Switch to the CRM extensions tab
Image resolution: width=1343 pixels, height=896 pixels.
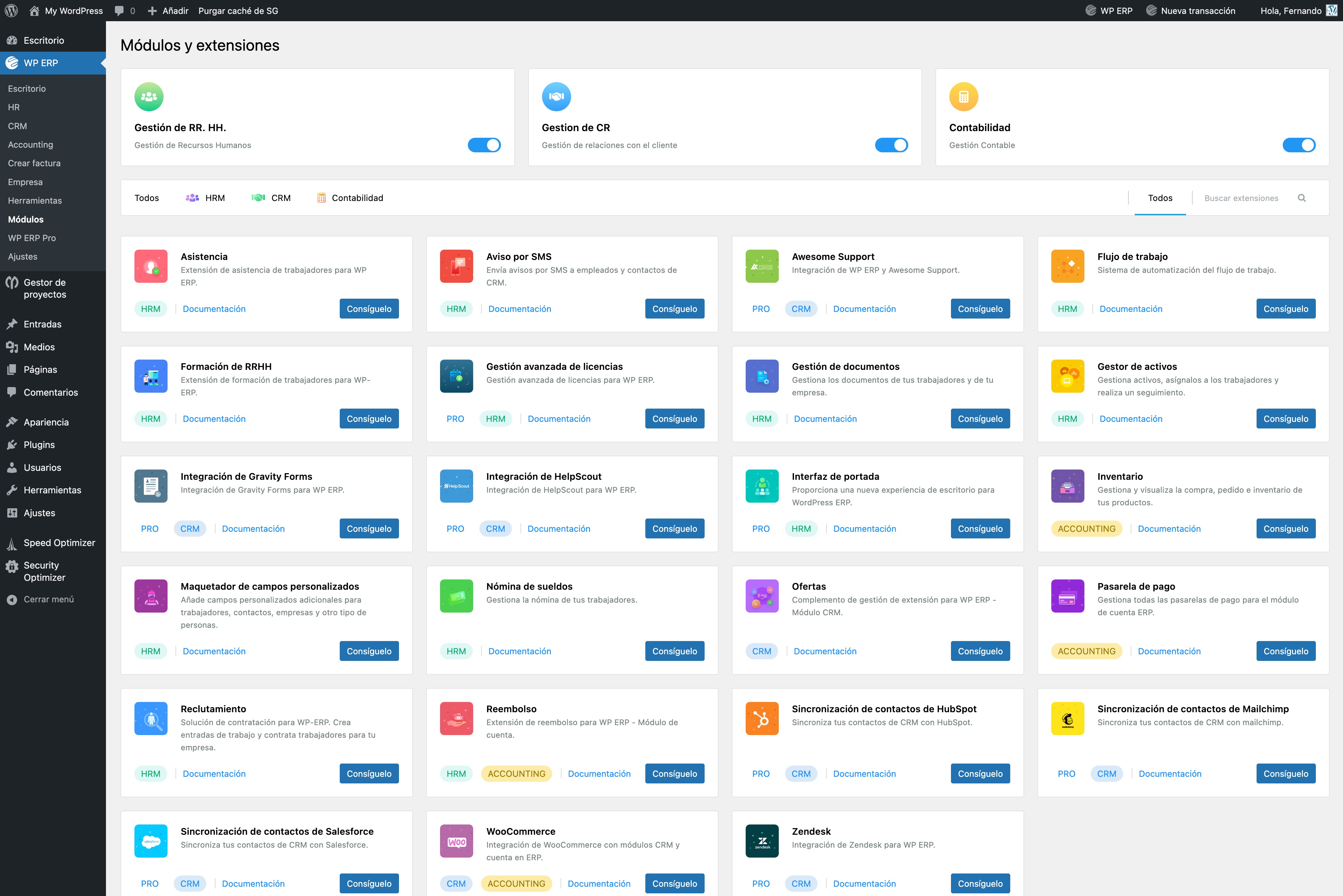(271, 198)
